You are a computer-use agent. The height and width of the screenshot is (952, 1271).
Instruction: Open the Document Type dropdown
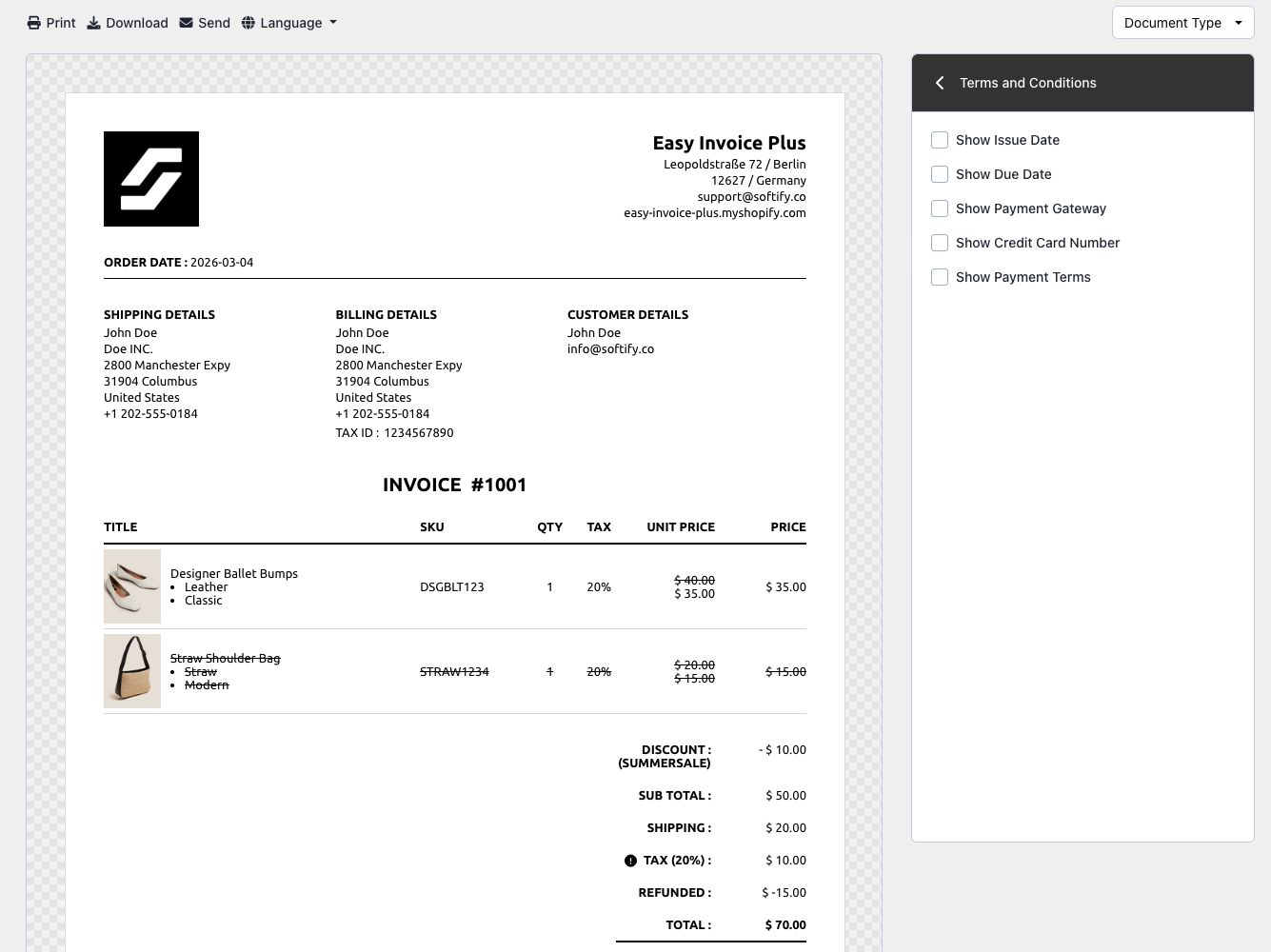click(x=1182, y=23)
